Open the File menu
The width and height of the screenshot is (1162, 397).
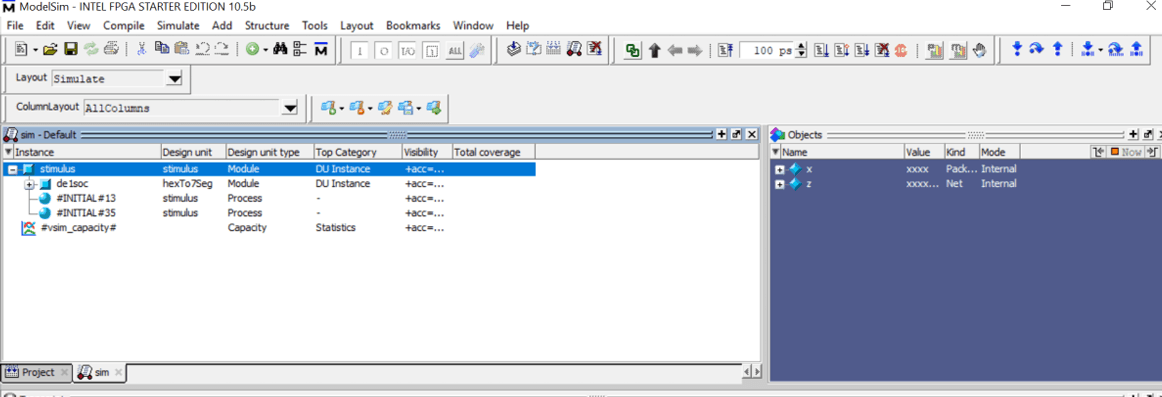15,25
